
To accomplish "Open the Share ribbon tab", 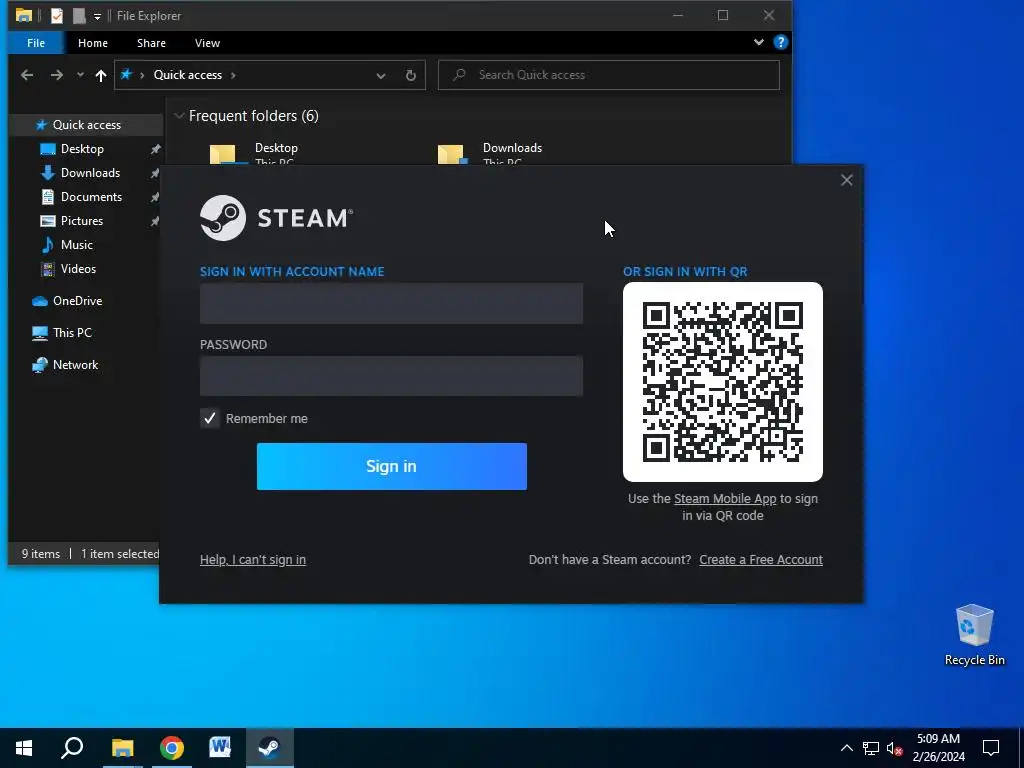I will tap(151, 43).
